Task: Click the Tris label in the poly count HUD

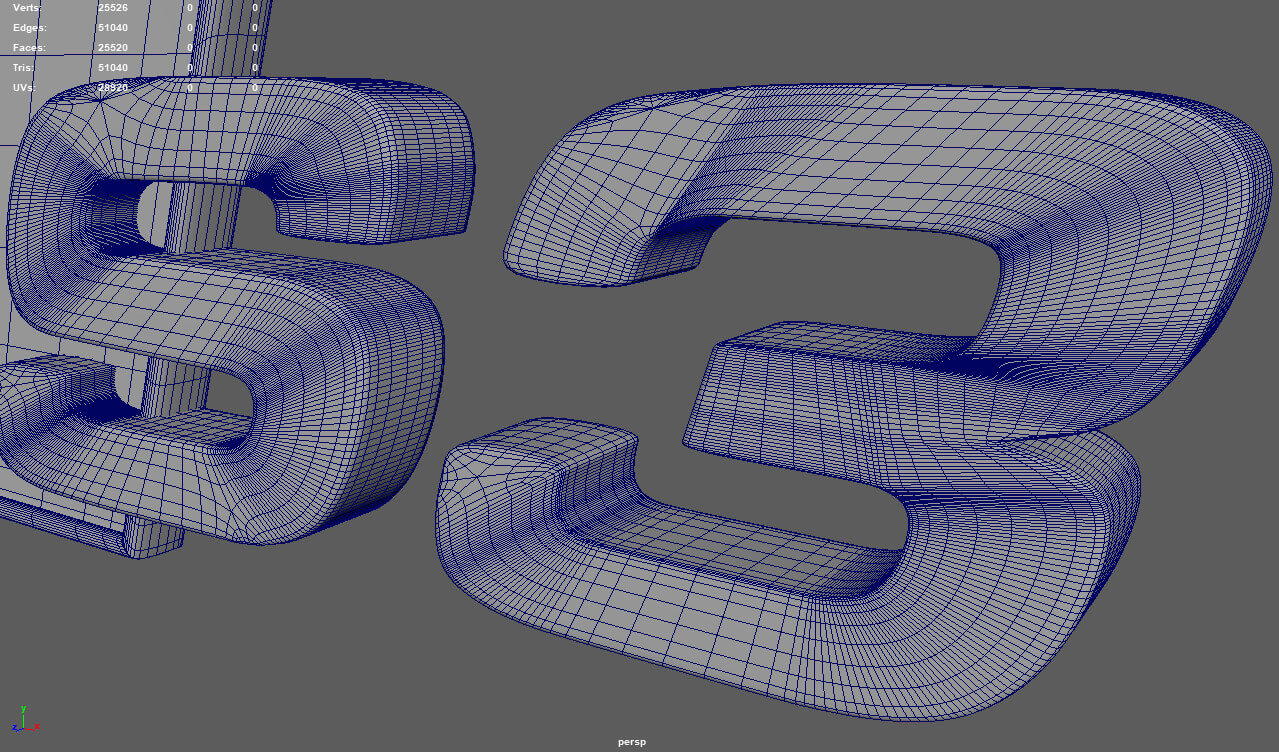Action: [x=24, y=68]
